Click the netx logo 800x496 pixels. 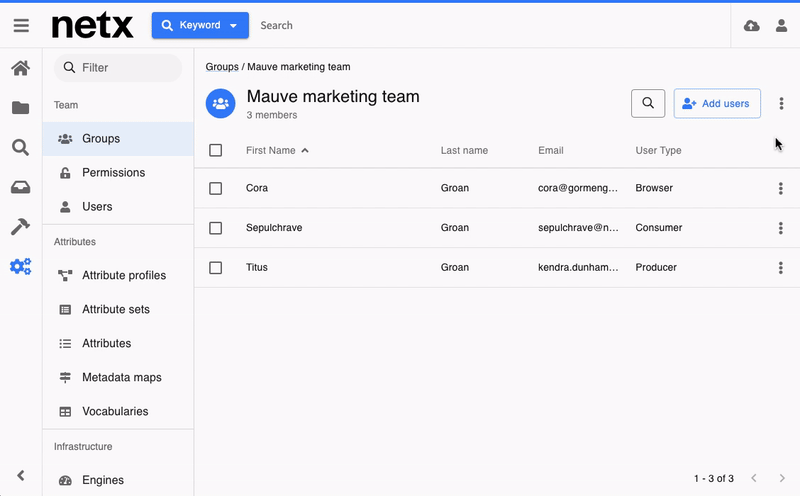point(92,26)
